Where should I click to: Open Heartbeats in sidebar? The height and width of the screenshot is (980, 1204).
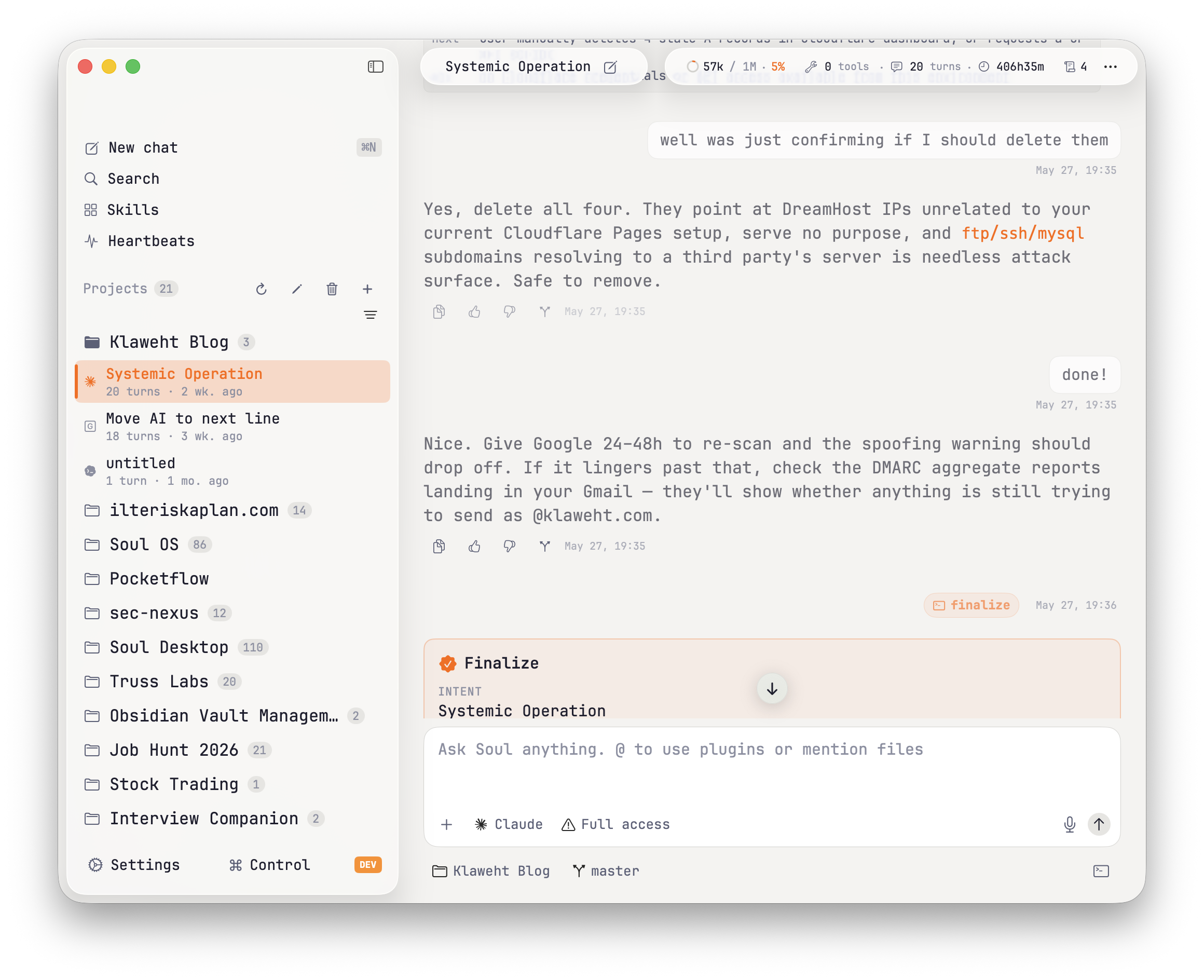coord(232,241)
